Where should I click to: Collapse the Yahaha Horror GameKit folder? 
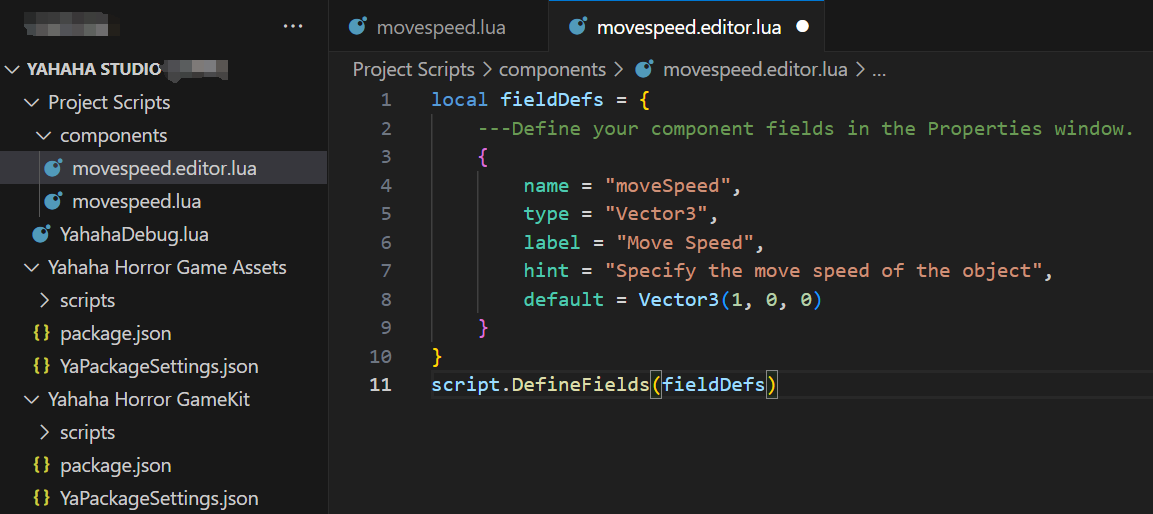tap(31, 399)
